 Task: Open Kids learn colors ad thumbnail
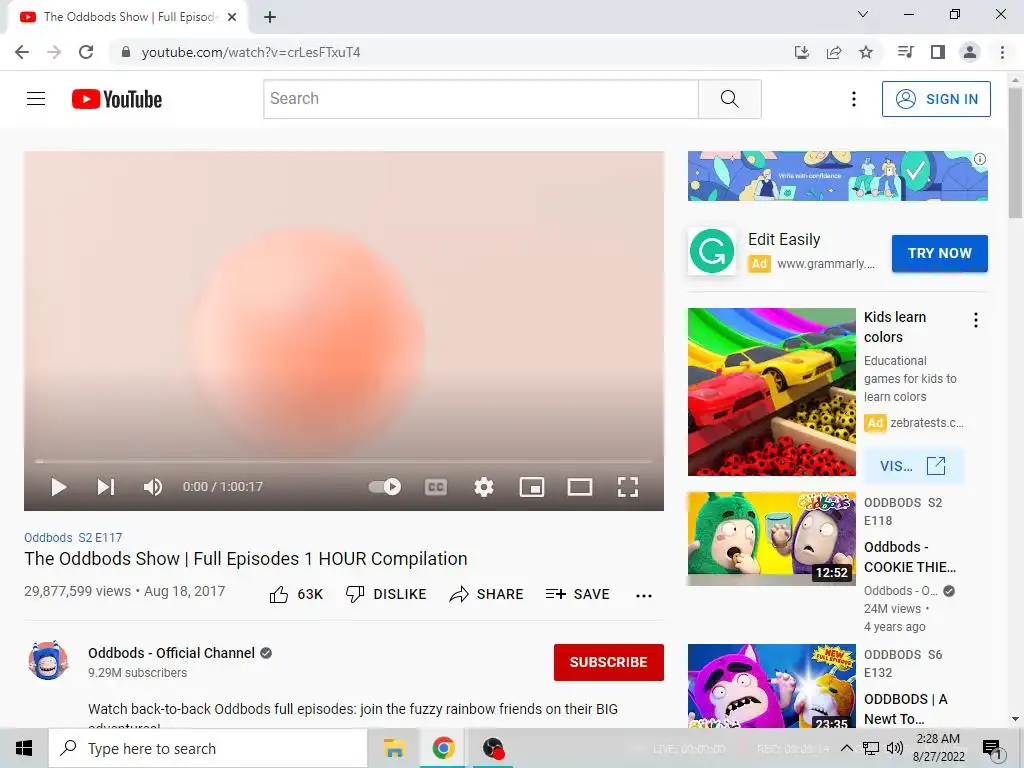(771, 392)
